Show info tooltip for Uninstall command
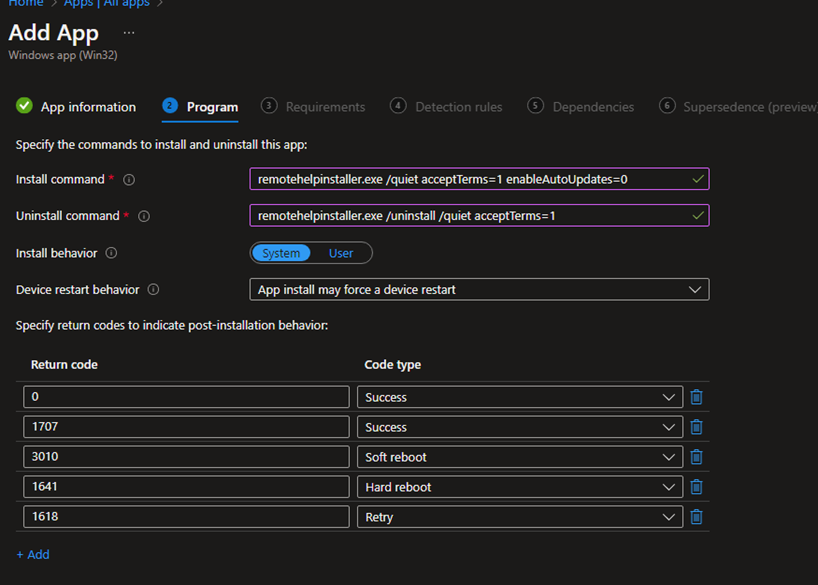Screen dimensions: 818x585 click(x=143, y=216)
